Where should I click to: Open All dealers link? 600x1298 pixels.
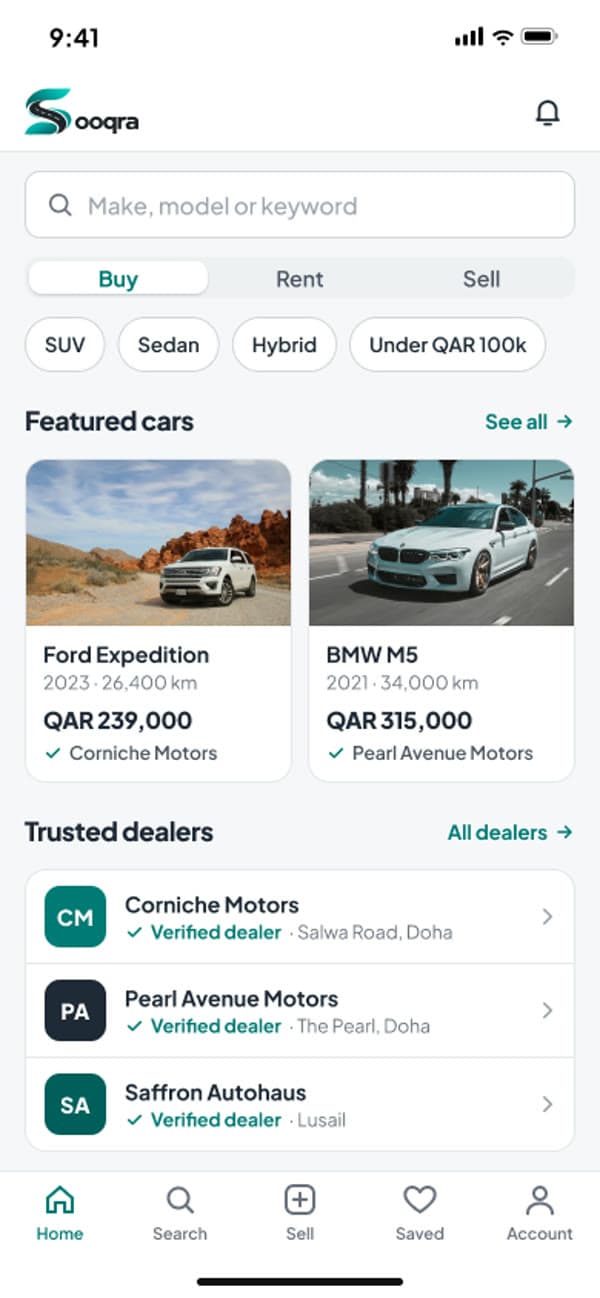510,832
